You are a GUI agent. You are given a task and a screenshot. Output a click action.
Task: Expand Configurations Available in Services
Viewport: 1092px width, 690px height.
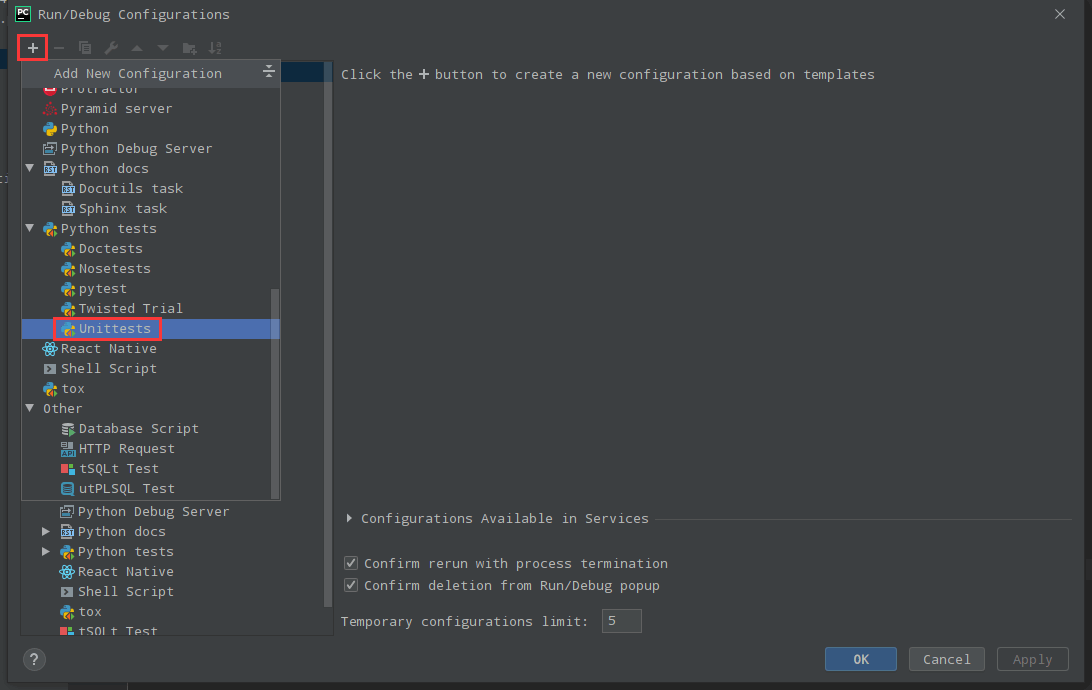[x=349, y=518]
